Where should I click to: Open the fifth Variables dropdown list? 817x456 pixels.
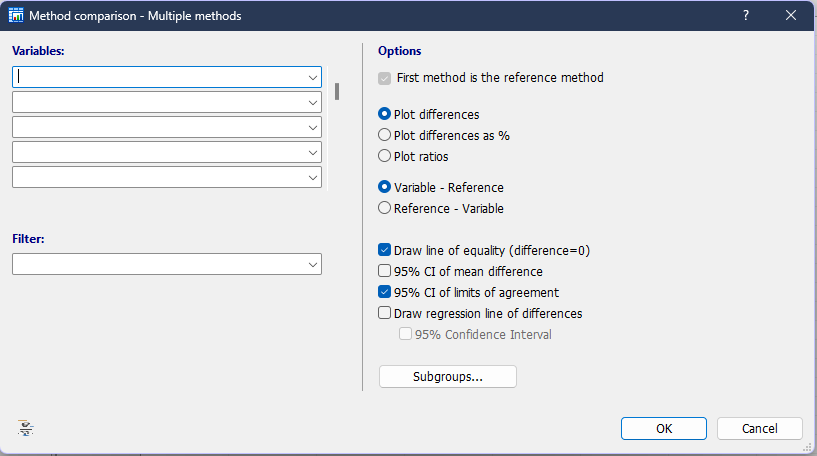point(313,177)
